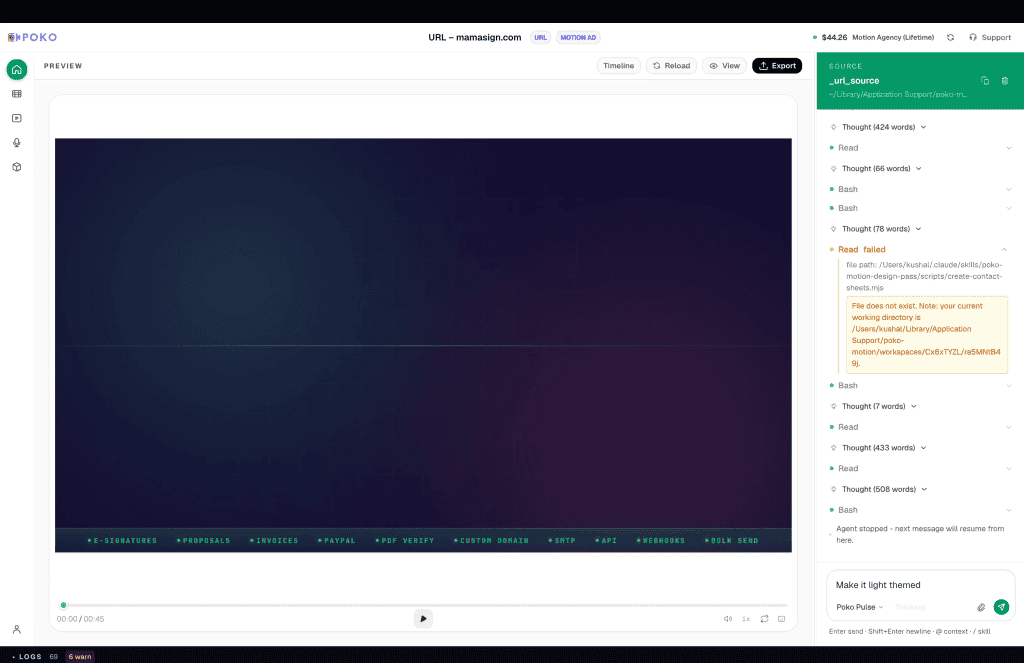1024x663 pixels.
Task: Click the refresh balance icon
Action: coord(950,37)
